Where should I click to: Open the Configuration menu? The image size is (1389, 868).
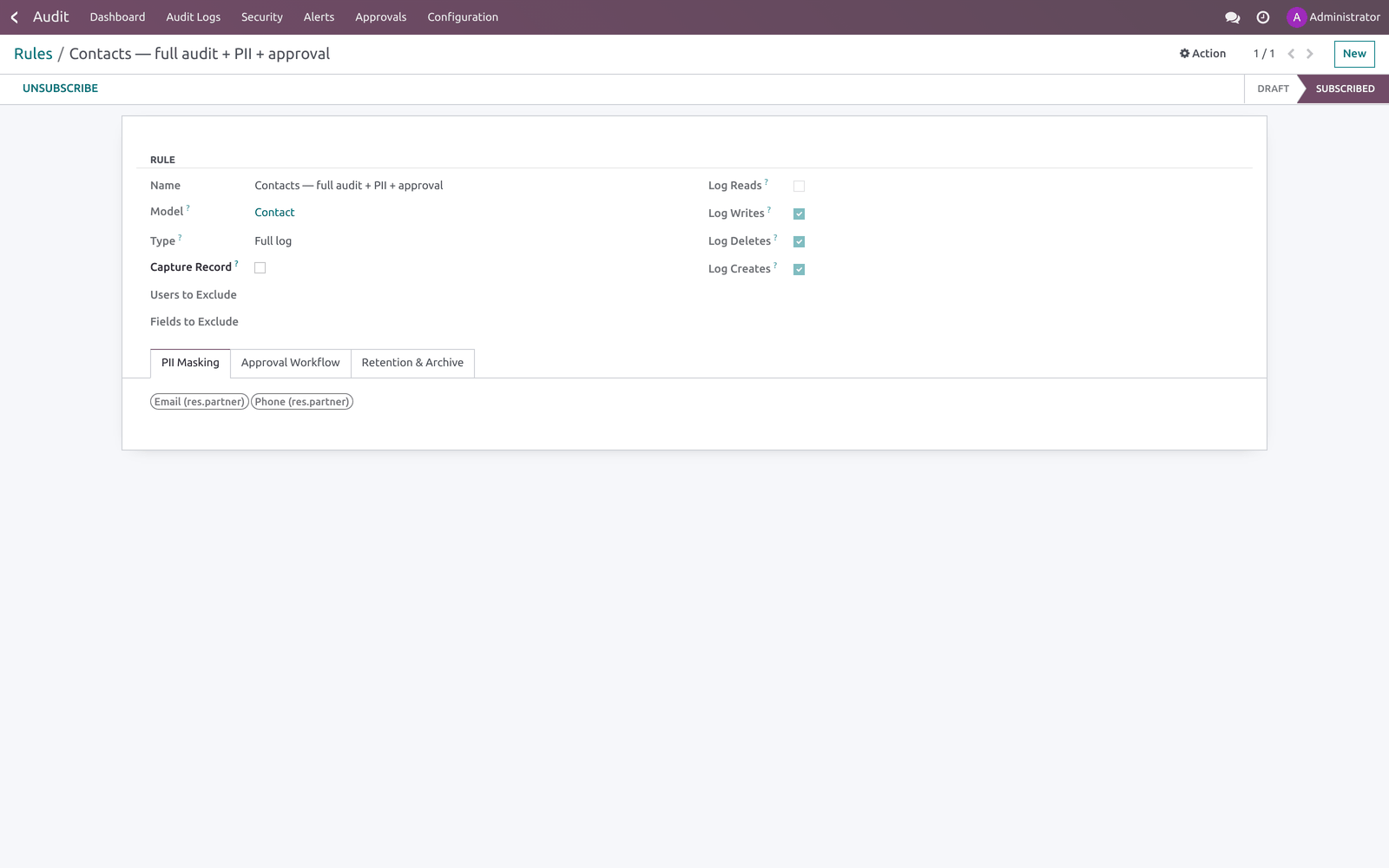point(463,17)
